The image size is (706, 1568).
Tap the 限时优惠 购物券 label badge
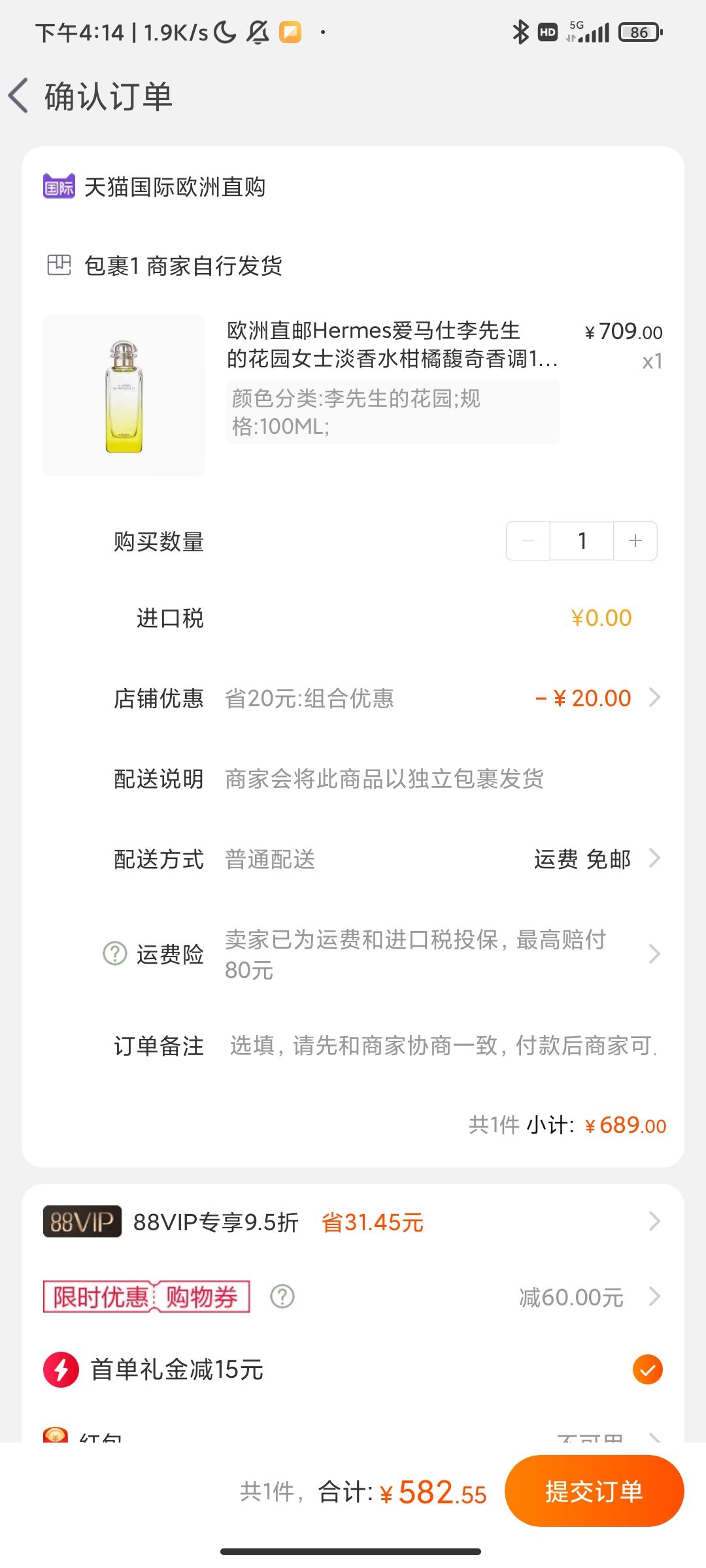146,1296
